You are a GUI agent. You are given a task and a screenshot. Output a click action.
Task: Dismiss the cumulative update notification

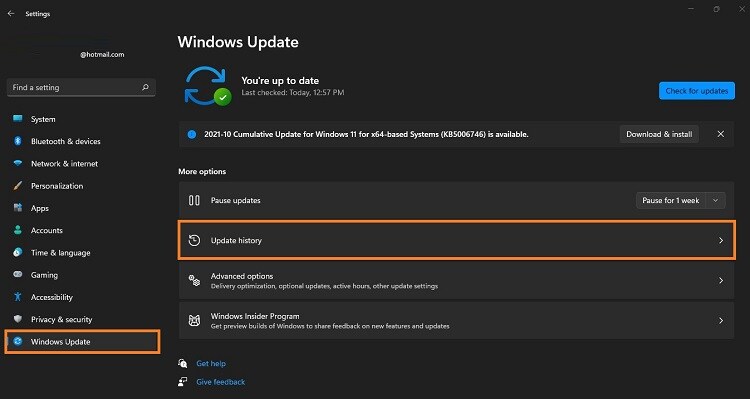point(721,134)
